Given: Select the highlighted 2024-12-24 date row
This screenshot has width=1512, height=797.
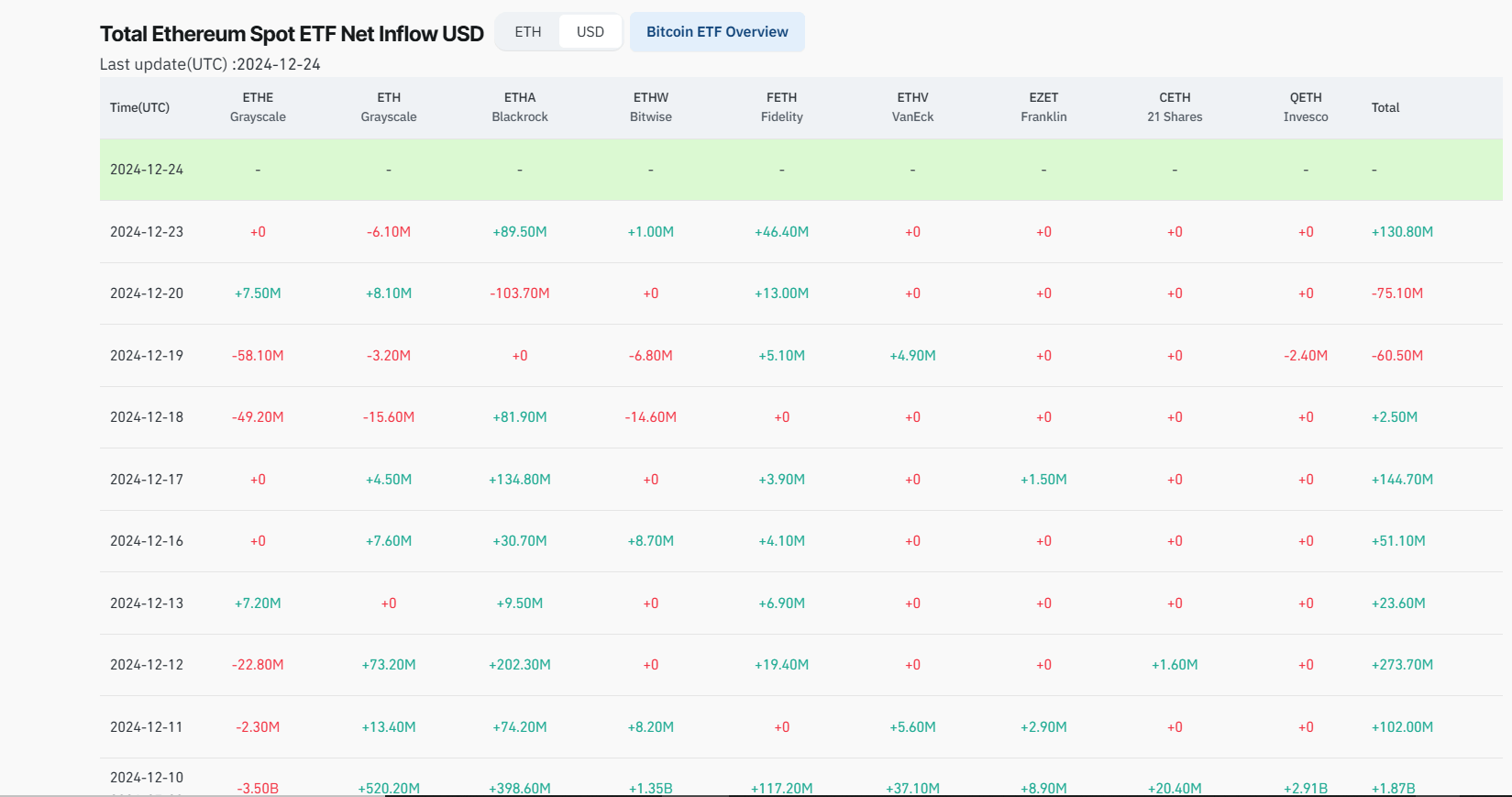Looking at the screenshot, I should (147, 170).
